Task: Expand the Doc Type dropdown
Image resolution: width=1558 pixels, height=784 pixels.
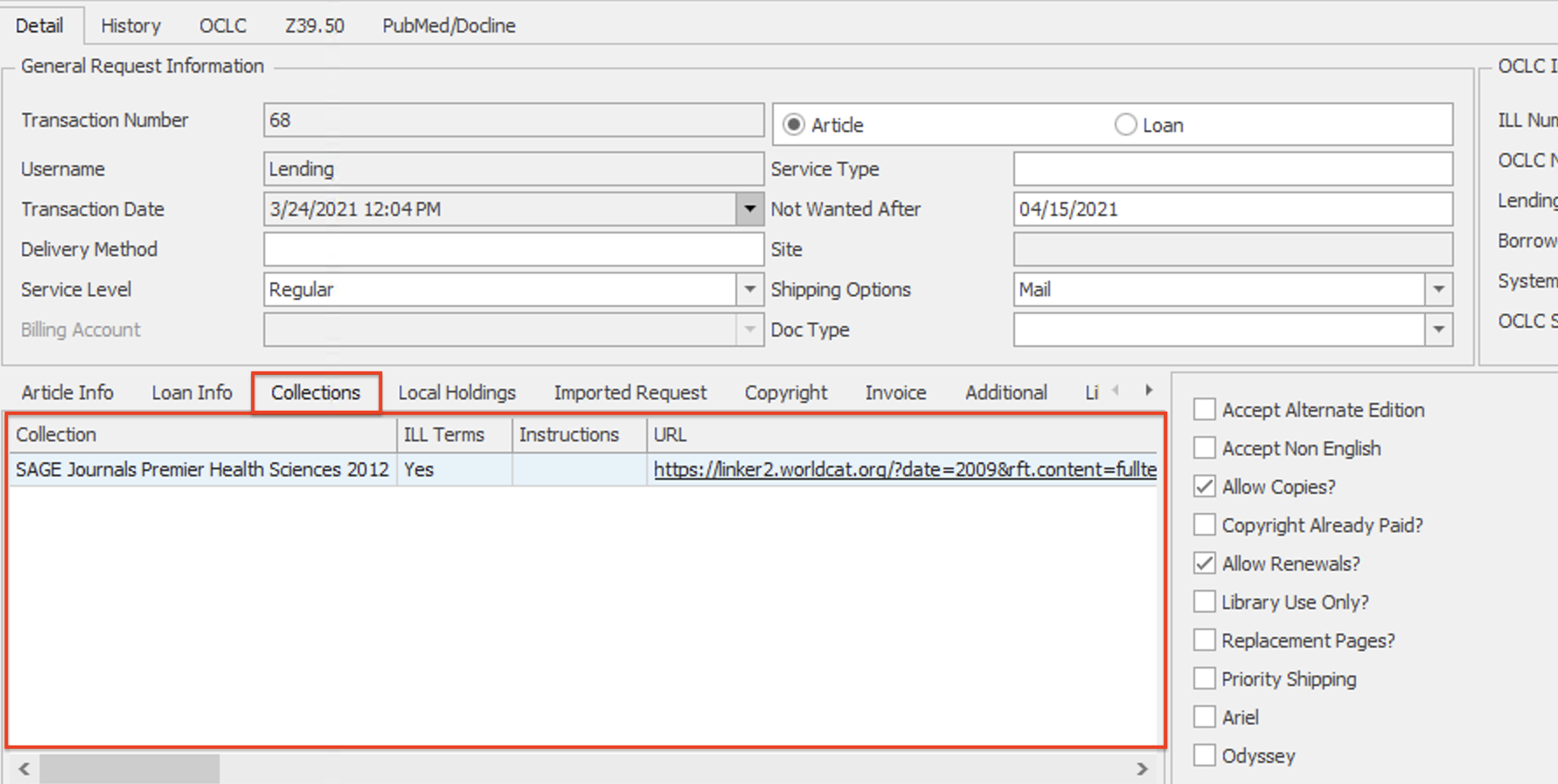Action: tap(1438, 330)
